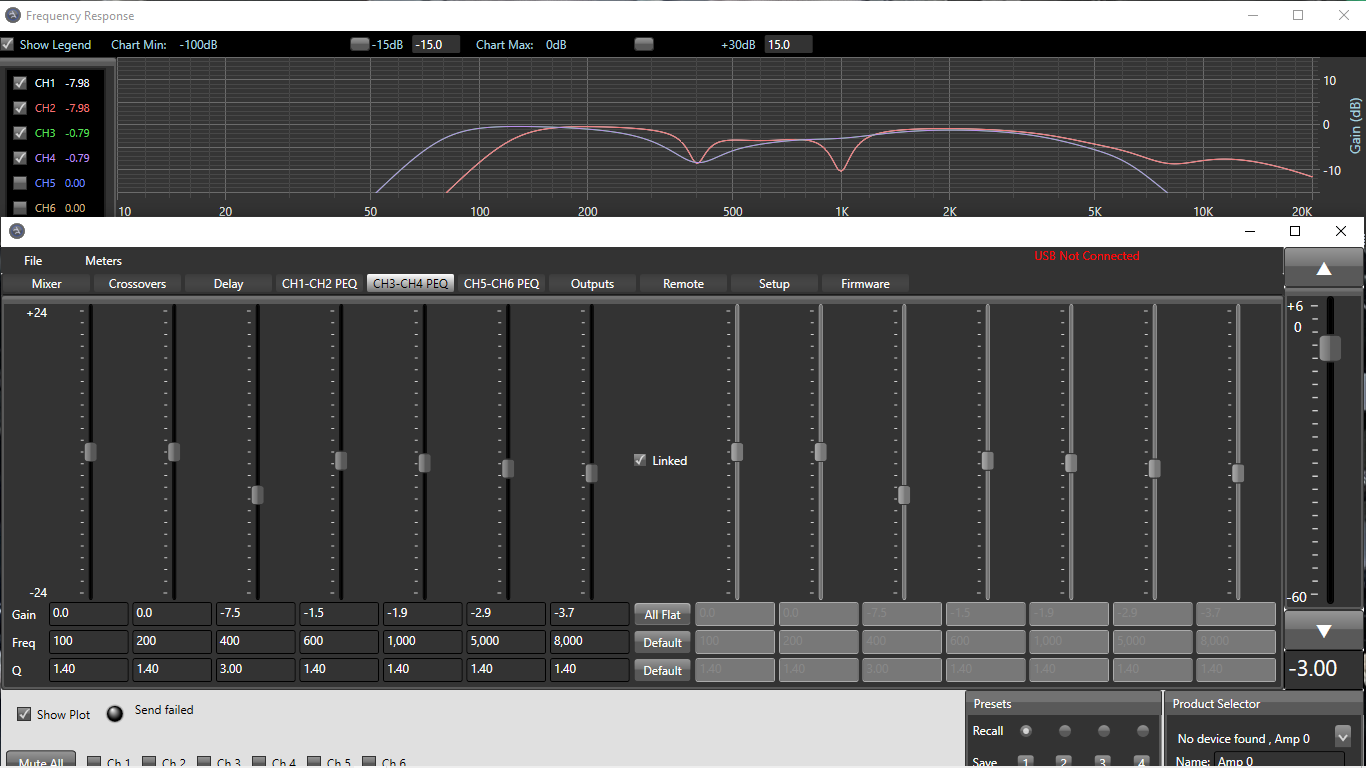Screen dimensions: 1366x768
Task: Click the Chart Min -15dB slider handle
Action: [x=359, y=44]
